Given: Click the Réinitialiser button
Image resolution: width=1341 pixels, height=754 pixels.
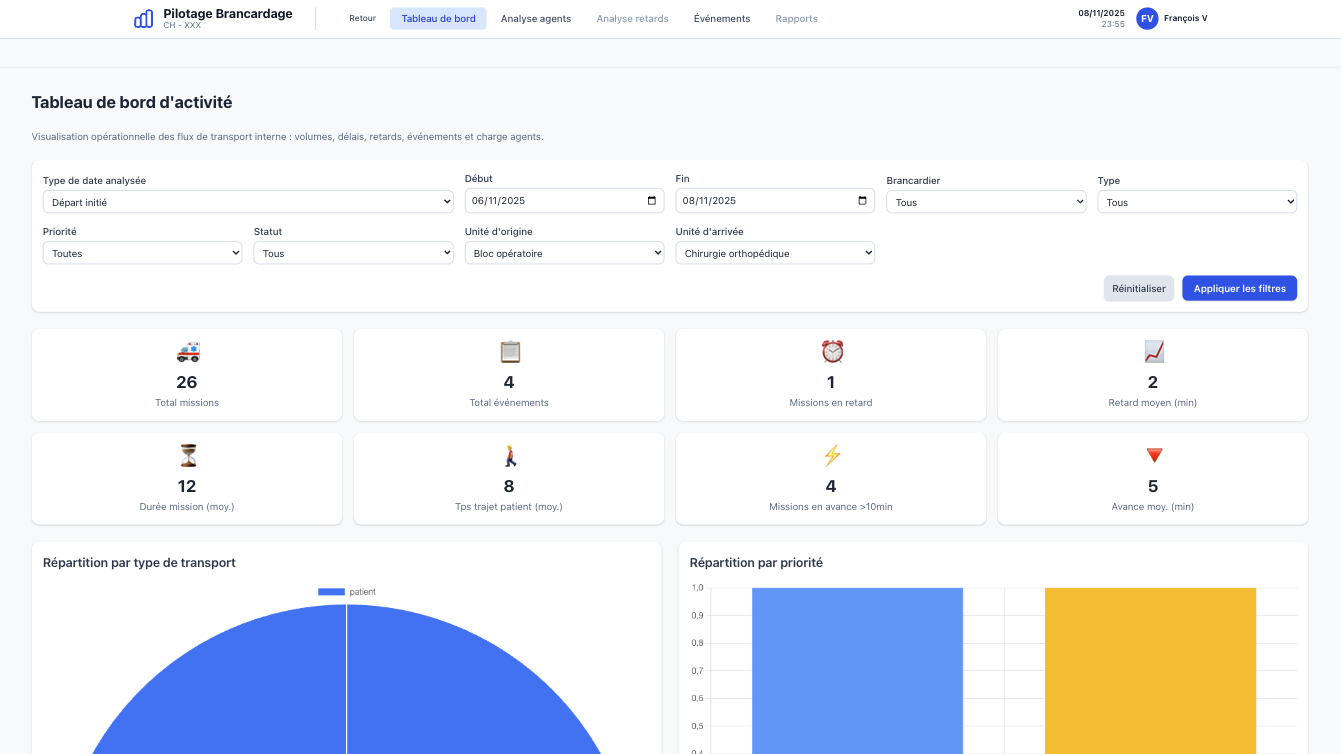Looking at the screenshot, I should click(x=1138, y=289).
